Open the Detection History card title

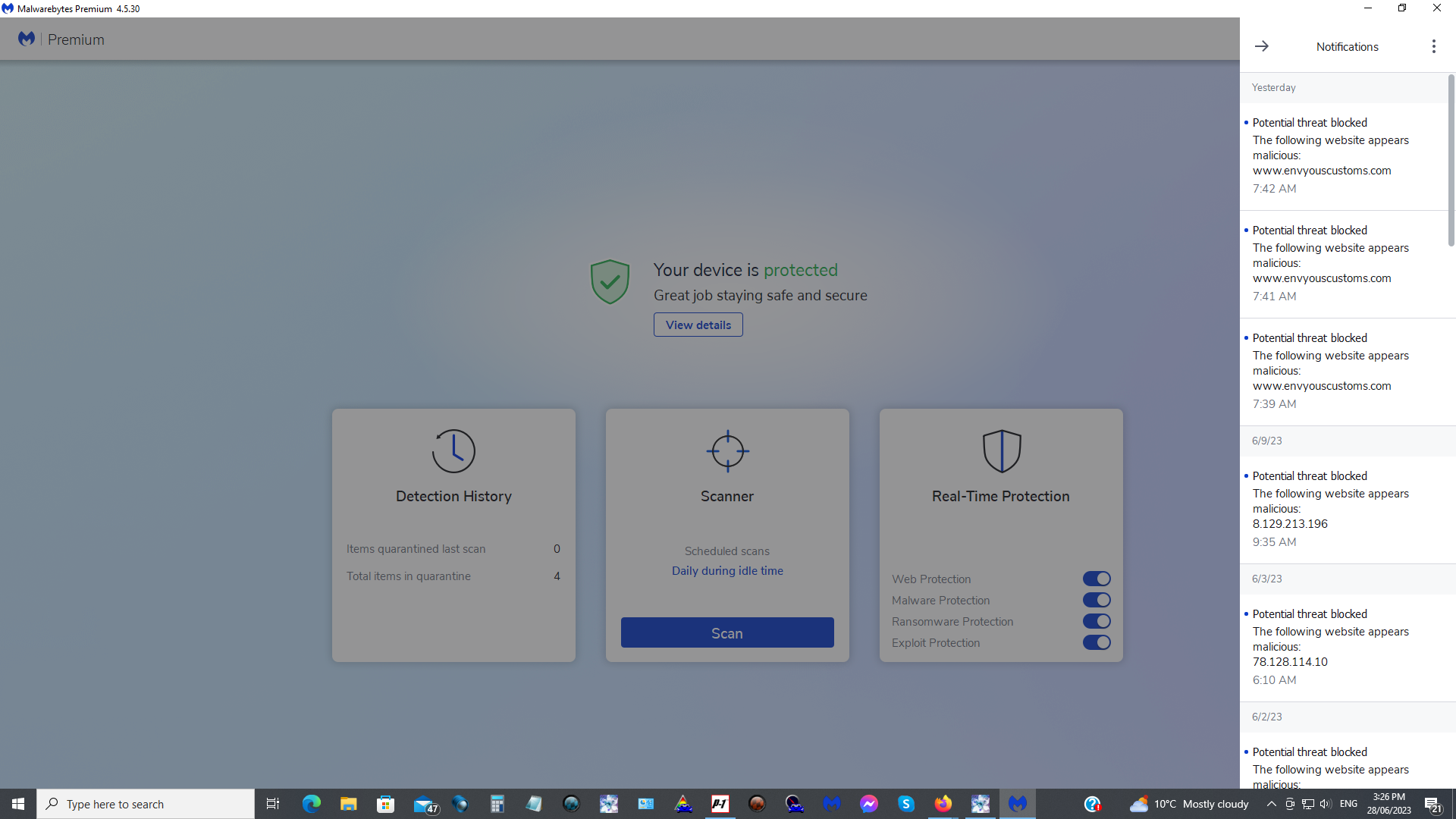click(x=453, y=496)
